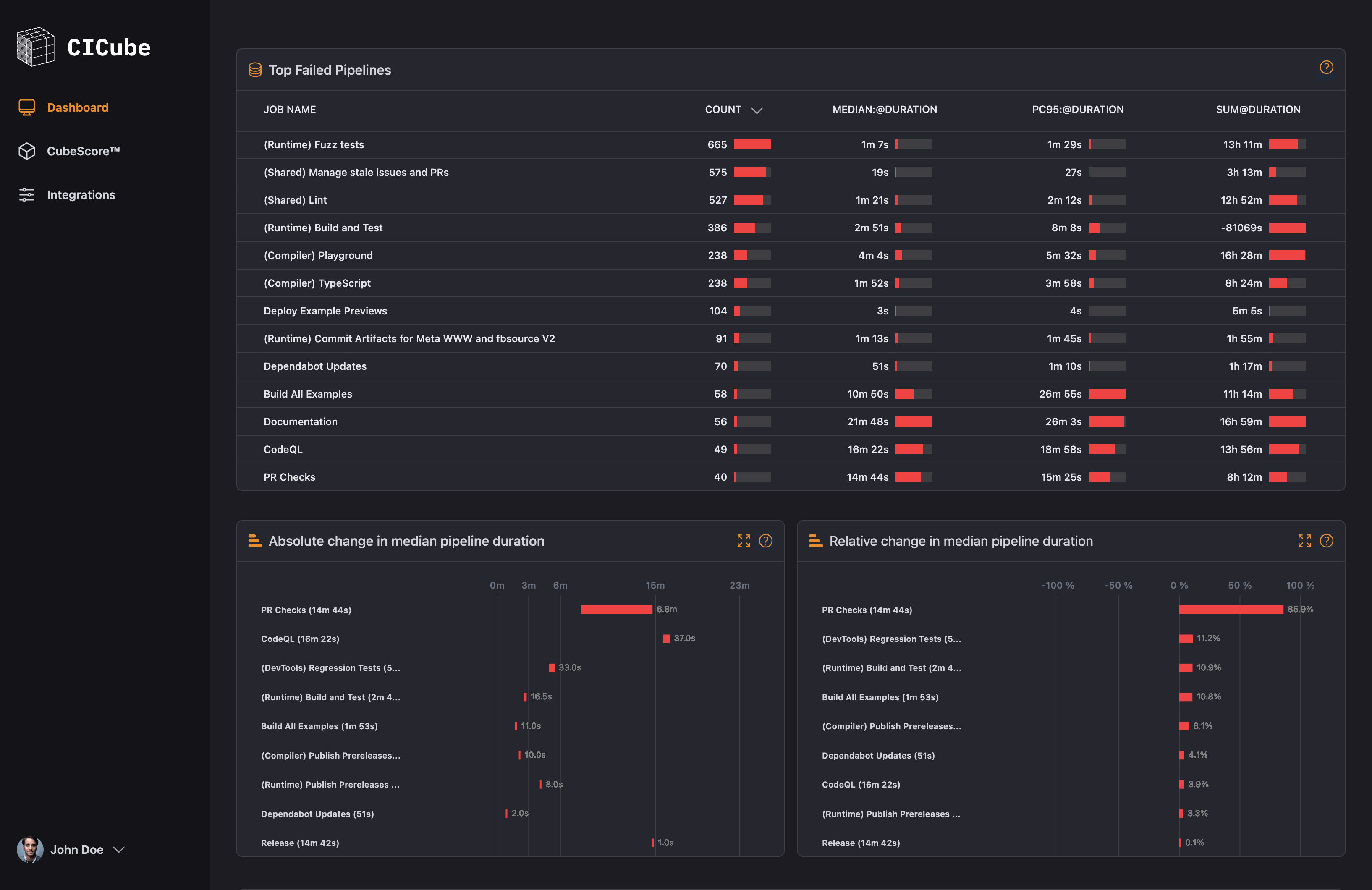The width and height of the screenshot is (1372, 890).
Task: Open the Integrations section
Action: [81, 195]
